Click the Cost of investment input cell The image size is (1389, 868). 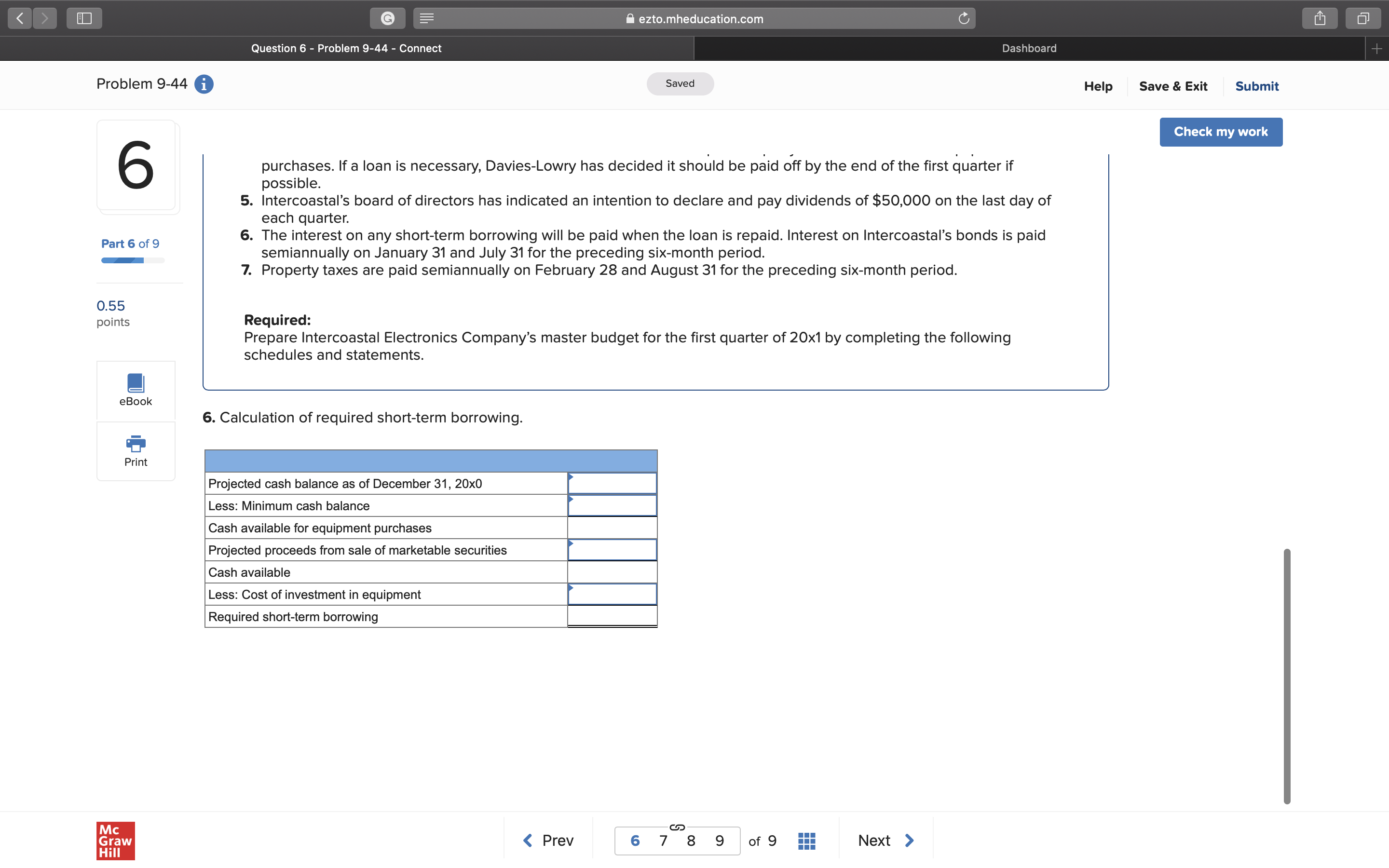612,594
